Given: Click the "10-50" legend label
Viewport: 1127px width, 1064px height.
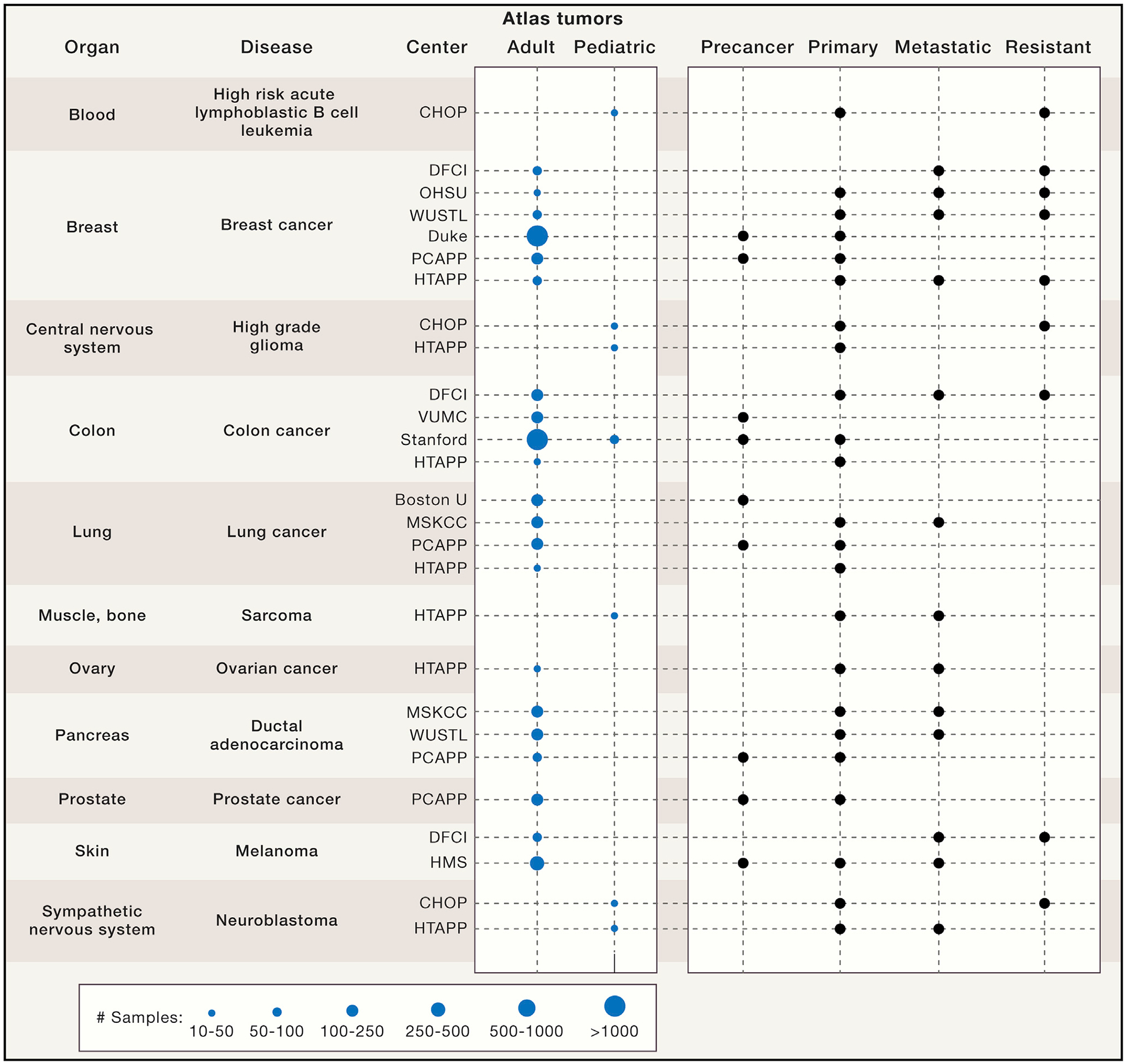Looking at the screenshot, I should 211,1031.
